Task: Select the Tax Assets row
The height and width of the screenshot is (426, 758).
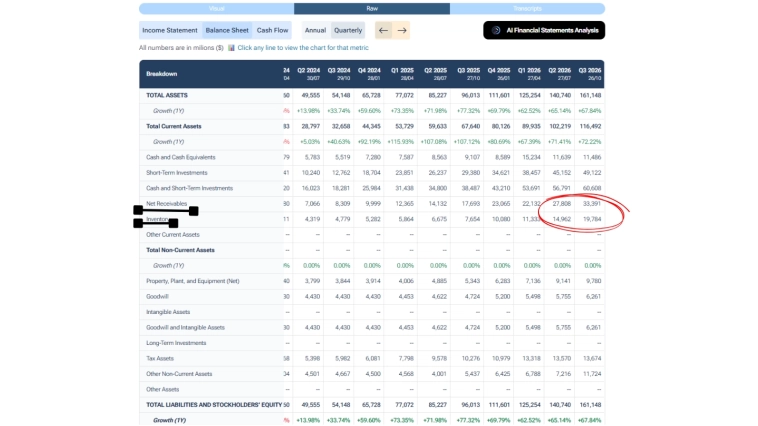Action: tap(162, 358)
